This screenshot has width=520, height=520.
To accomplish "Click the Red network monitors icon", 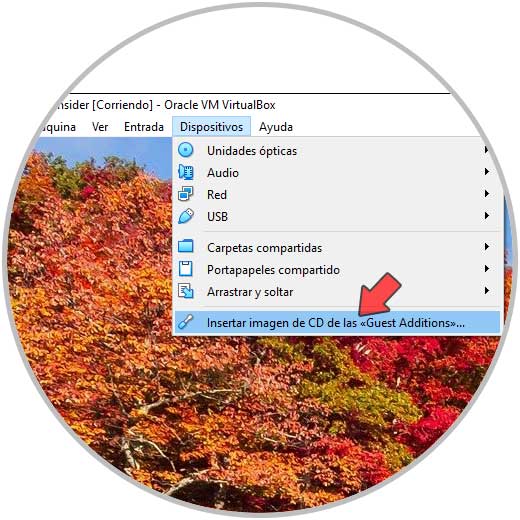I will pos(186,194).
